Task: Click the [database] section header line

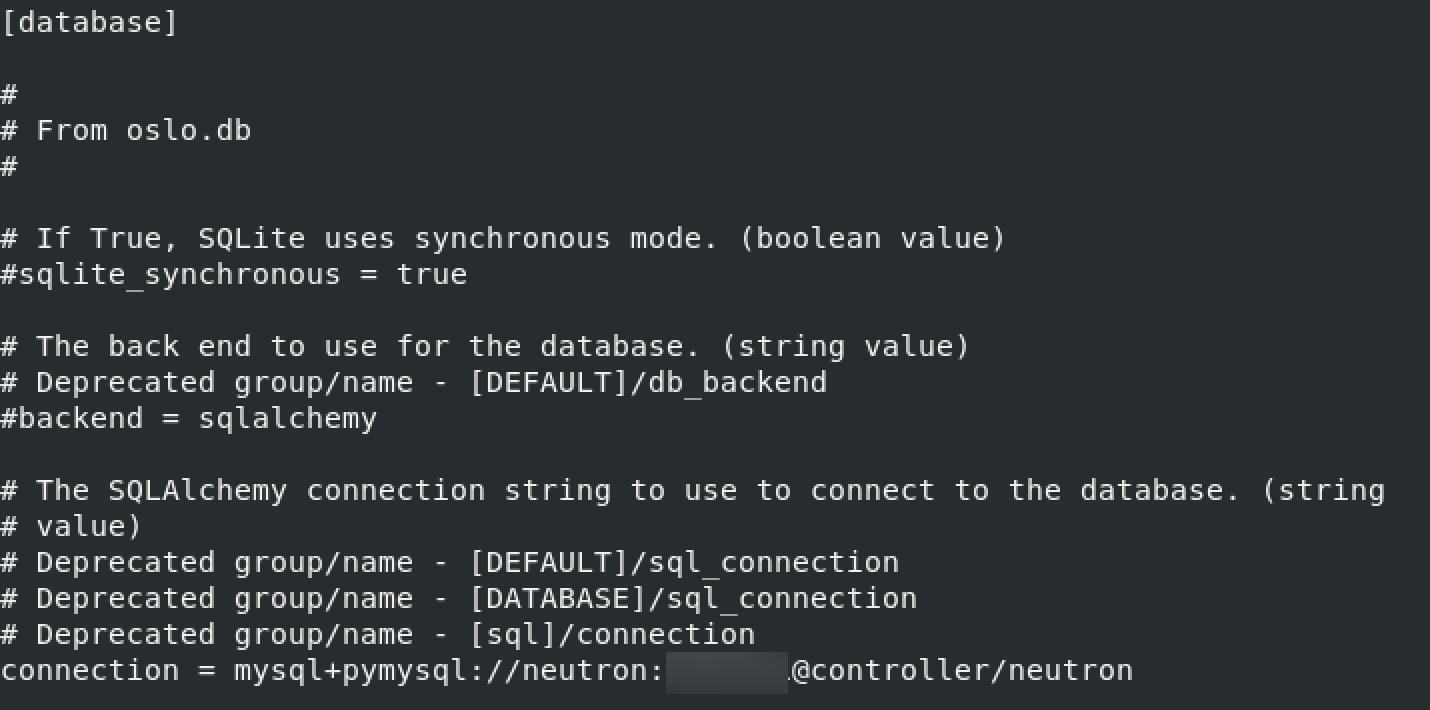Action: point(89,22)
